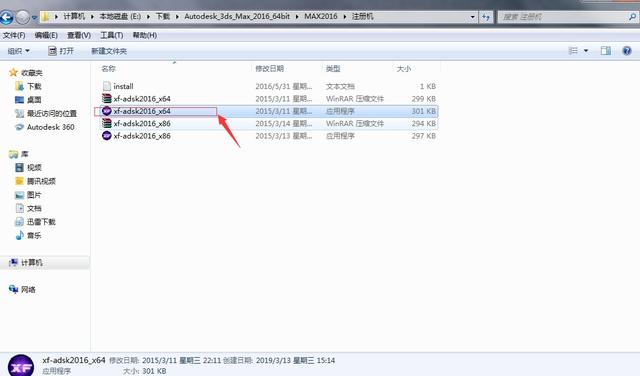Open 腾讯视频 library
Viewport: 640px width, 376px height.
pos(41,181)
